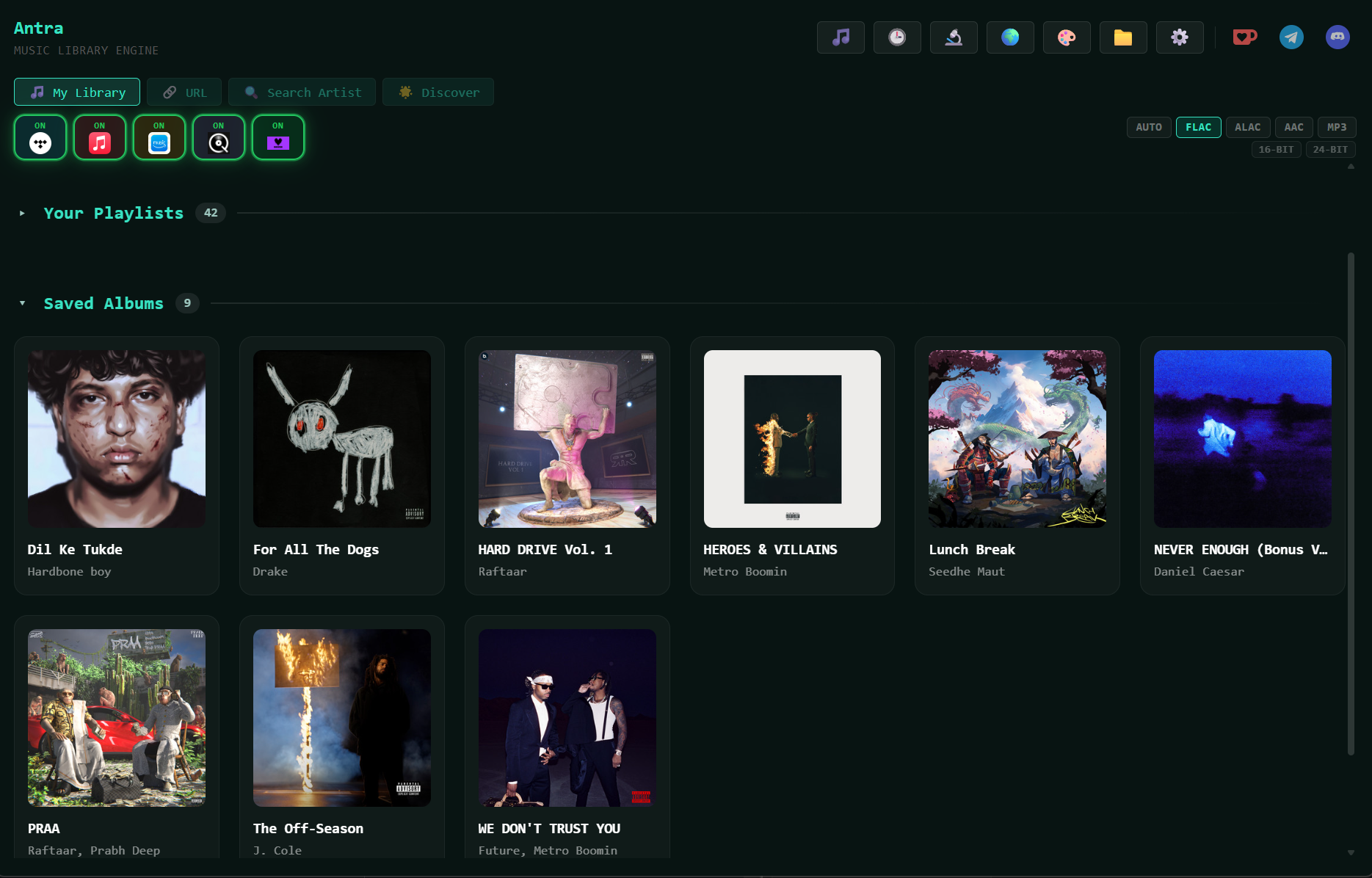This screenshot has height=878, width=1372.
Task: Click the Ko-fi donation cup icon
Action: pos(1244,37)
